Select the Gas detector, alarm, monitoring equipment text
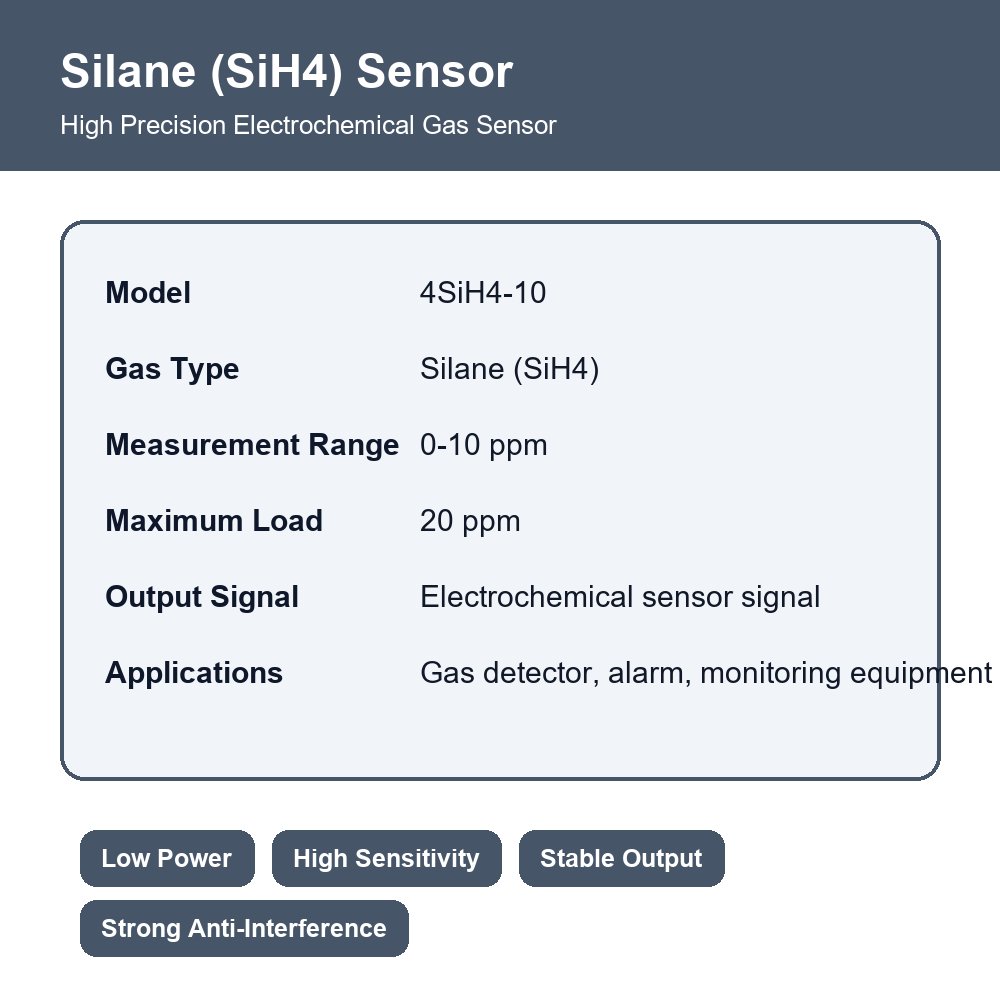 (x=706, y=673)
